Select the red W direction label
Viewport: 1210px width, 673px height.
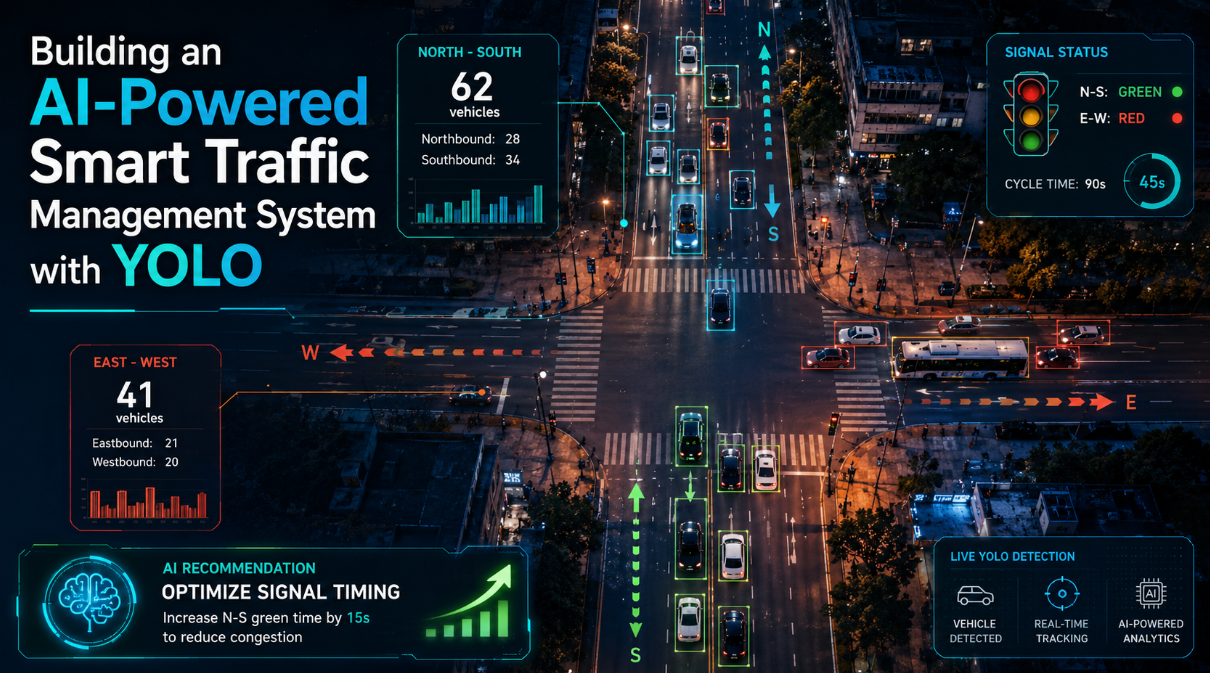point(311,352)
